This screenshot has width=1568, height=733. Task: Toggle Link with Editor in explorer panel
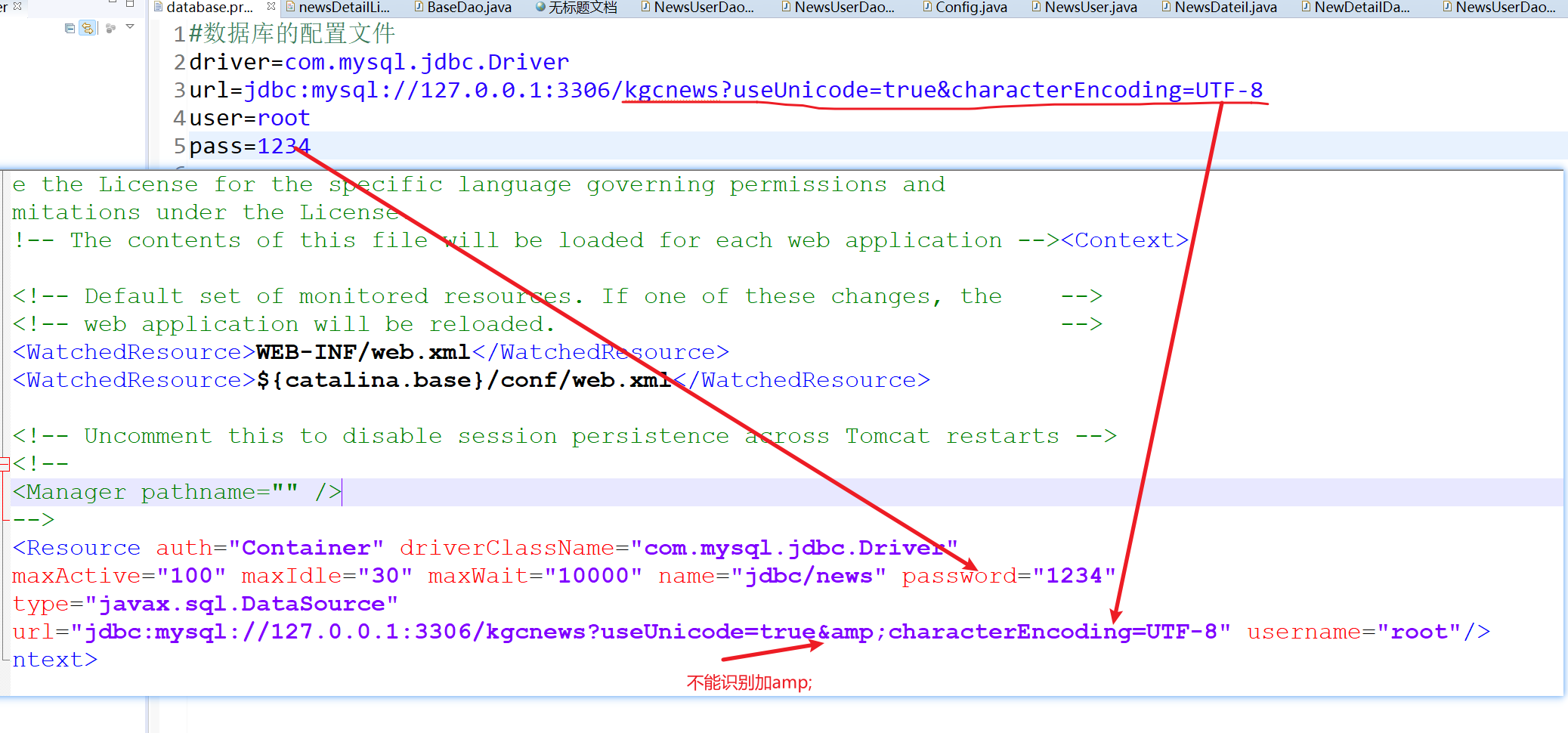[x=88, y=29]
